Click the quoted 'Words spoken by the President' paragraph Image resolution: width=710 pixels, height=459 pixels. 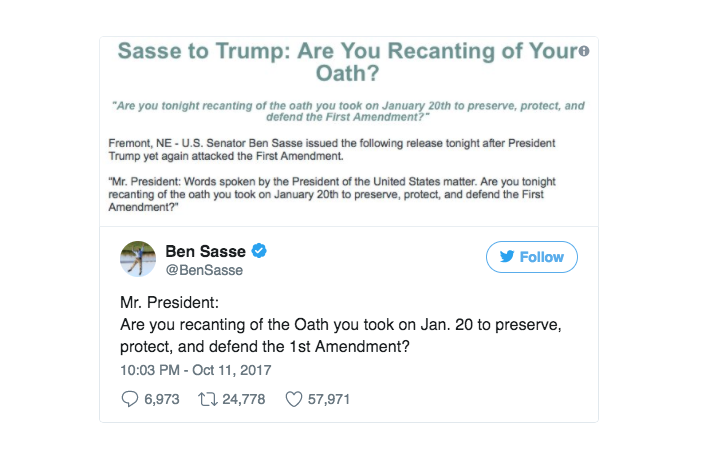[331, 194]
